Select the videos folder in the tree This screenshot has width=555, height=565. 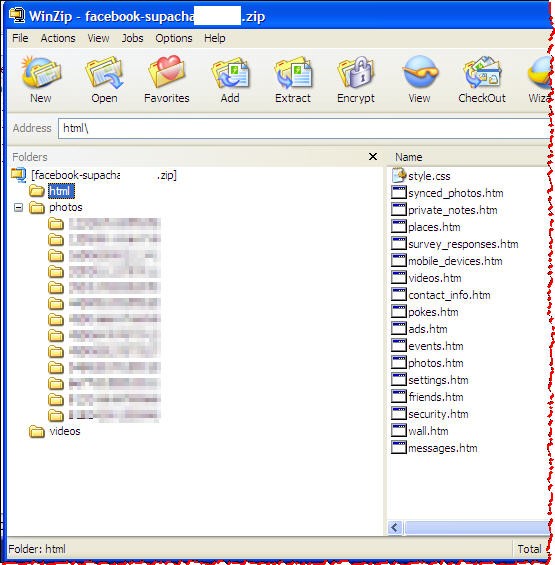[x=65, y=431]
